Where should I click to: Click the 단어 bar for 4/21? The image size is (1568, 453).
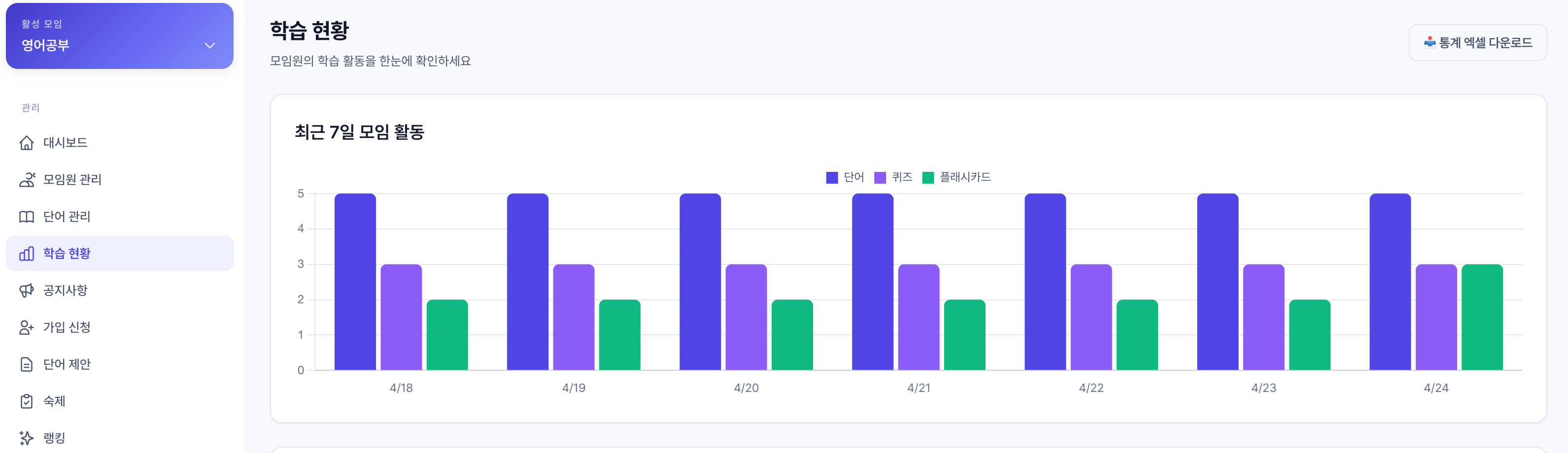coord(873,282)
